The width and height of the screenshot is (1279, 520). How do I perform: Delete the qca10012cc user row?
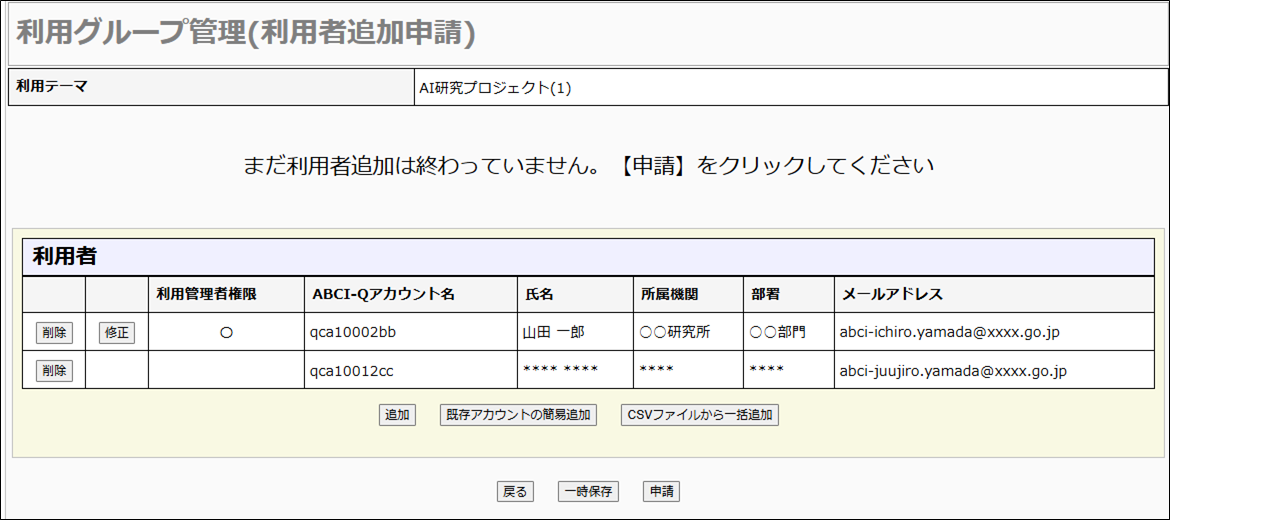pyautogui.click(x=54, y=371)
